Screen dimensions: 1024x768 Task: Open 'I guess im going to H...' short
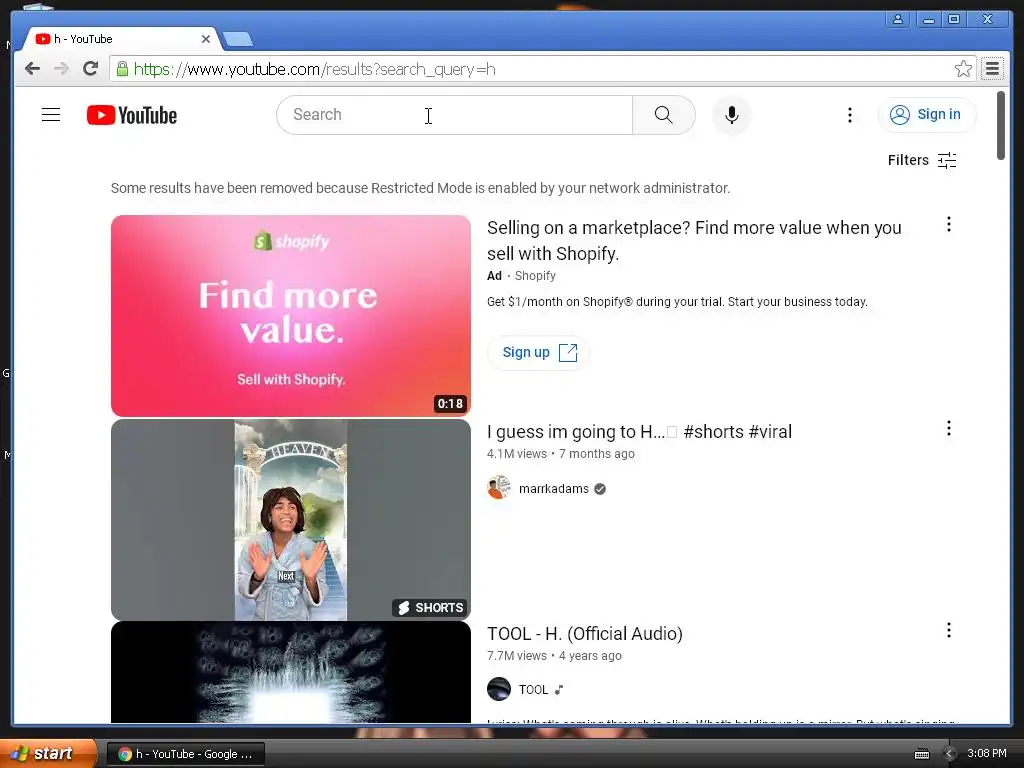639,432
